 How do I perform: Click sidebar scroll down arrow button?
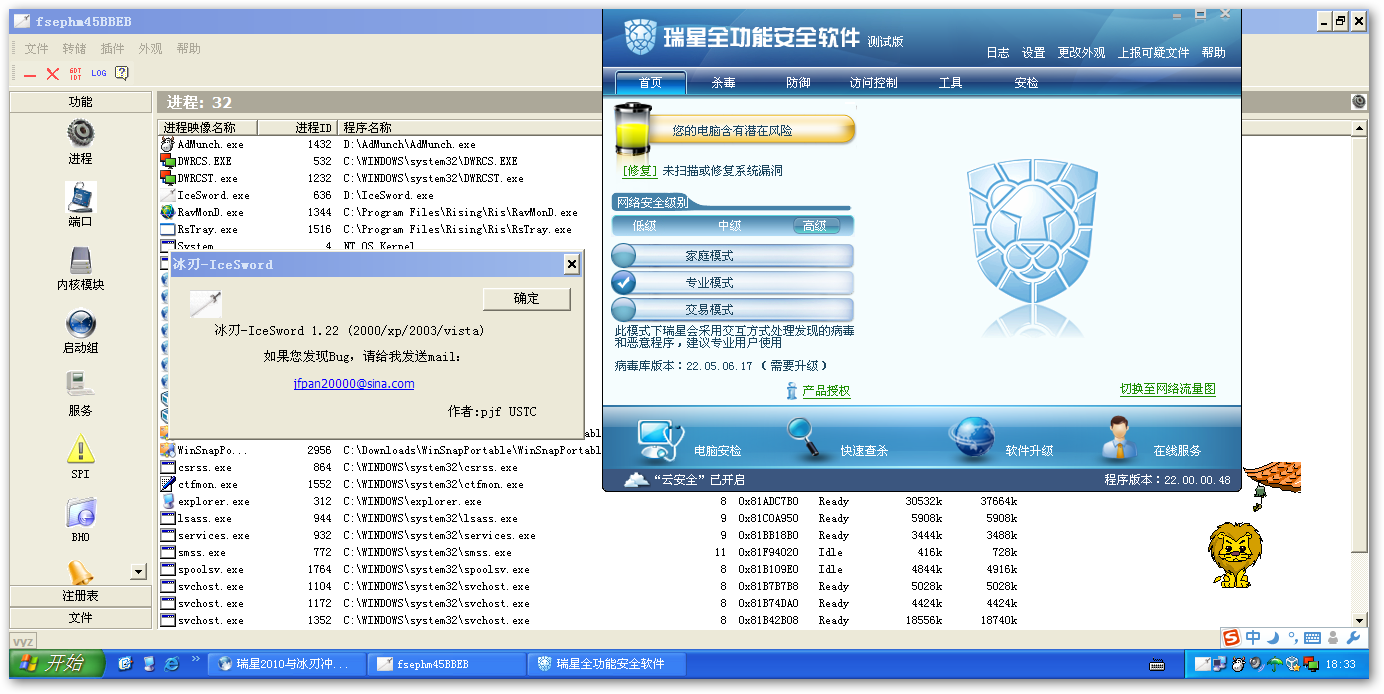point(138,572)
